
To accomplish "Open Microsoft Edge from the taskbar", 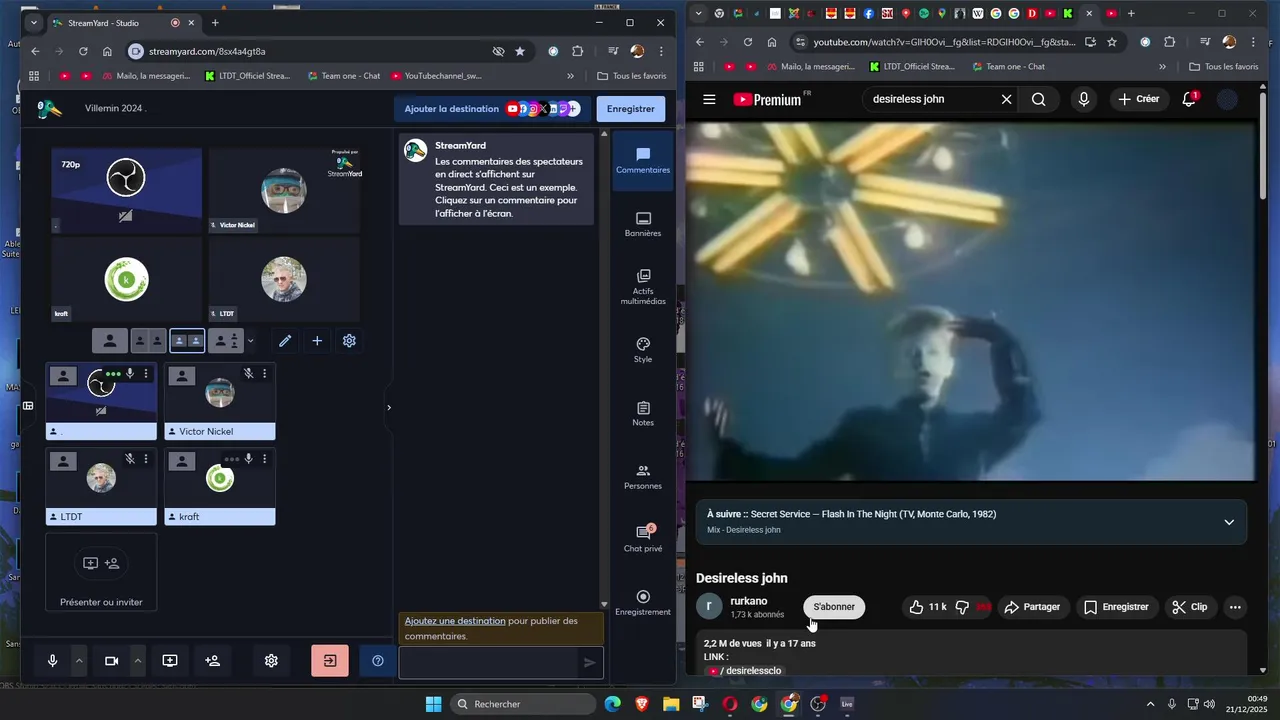I will [x=612, y=704].
